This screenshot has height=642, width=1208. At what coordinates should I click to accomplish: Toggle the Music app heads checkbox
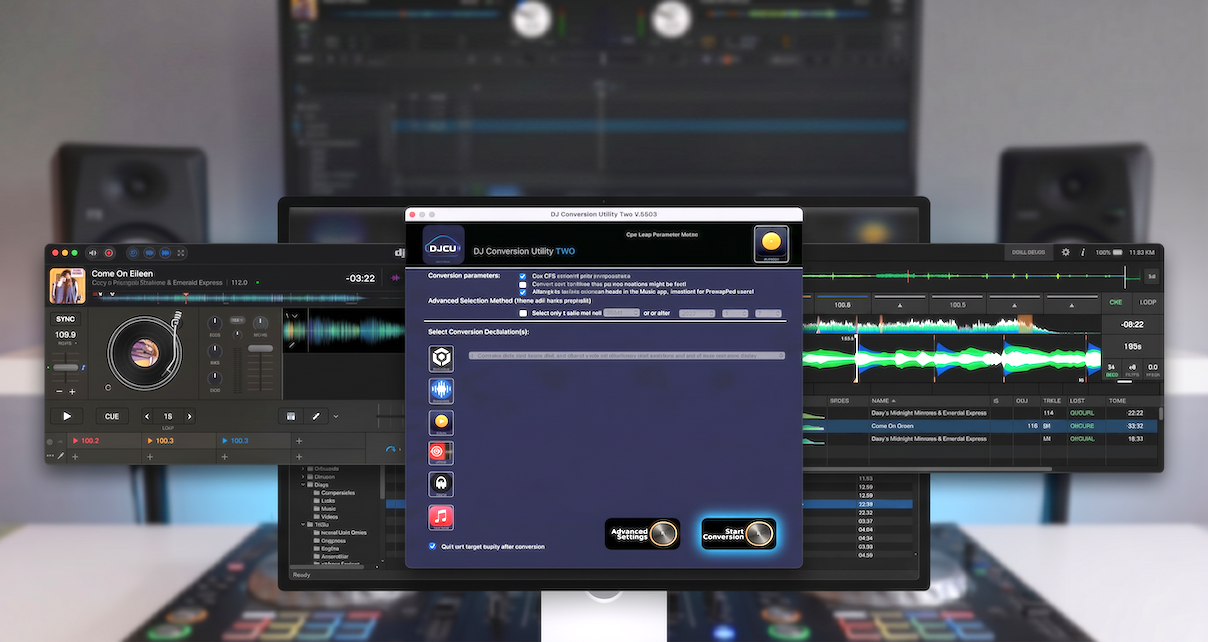tap(522, 292)
